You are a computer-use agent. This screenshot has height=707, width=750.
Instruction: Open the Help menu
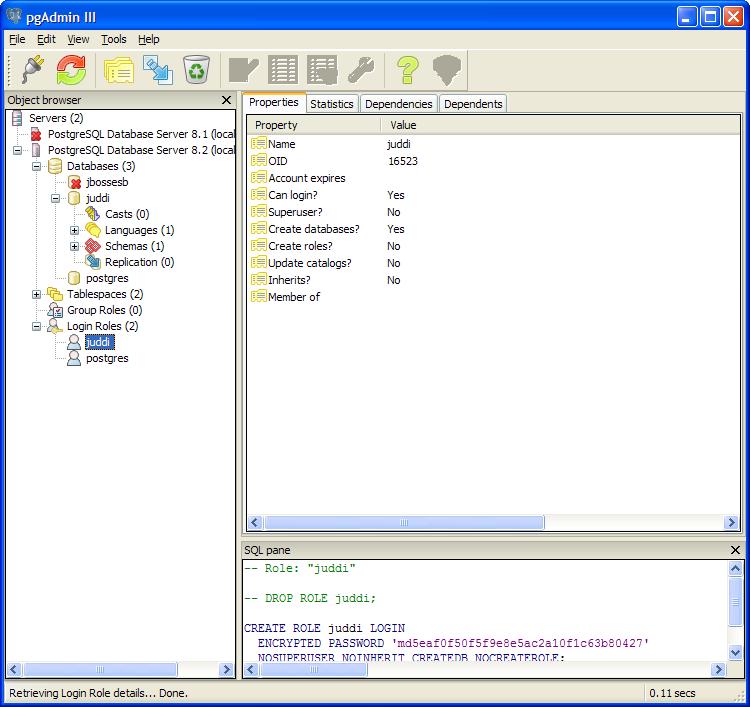pyautogui.click(x=149, y=39)
